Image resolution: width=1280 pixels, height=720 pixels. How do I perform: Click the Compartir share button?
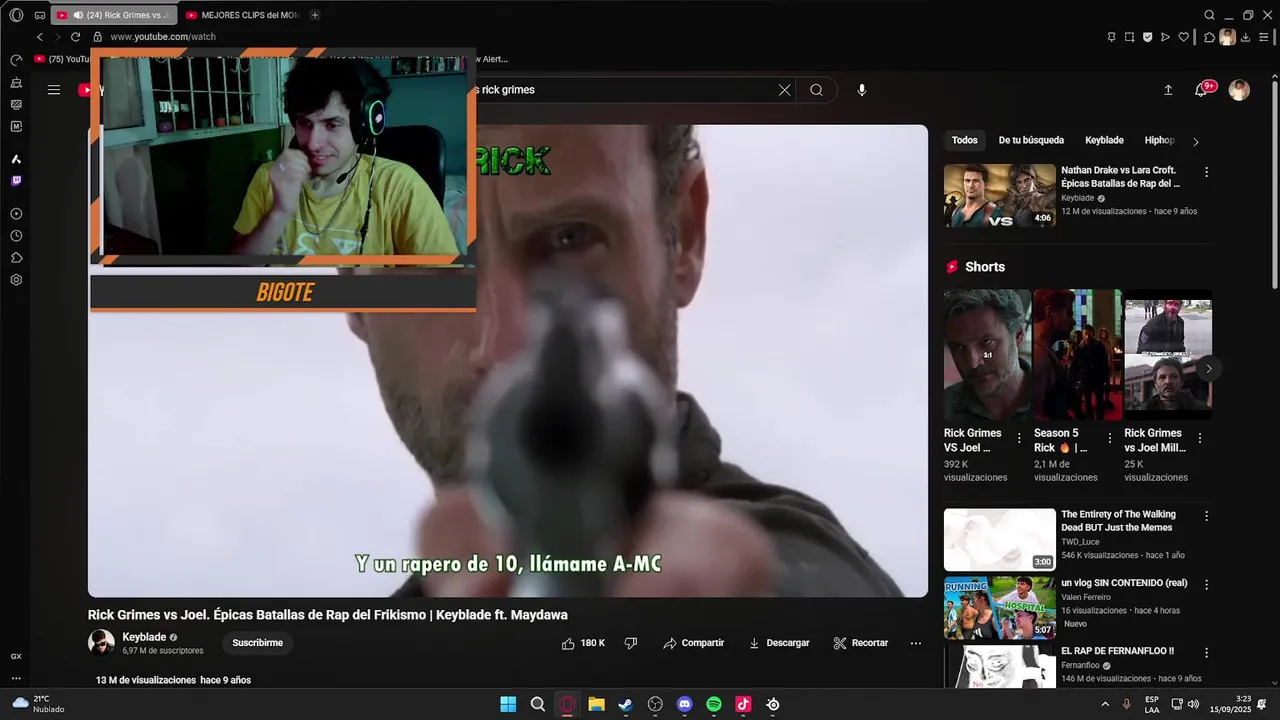coord(693,643)
